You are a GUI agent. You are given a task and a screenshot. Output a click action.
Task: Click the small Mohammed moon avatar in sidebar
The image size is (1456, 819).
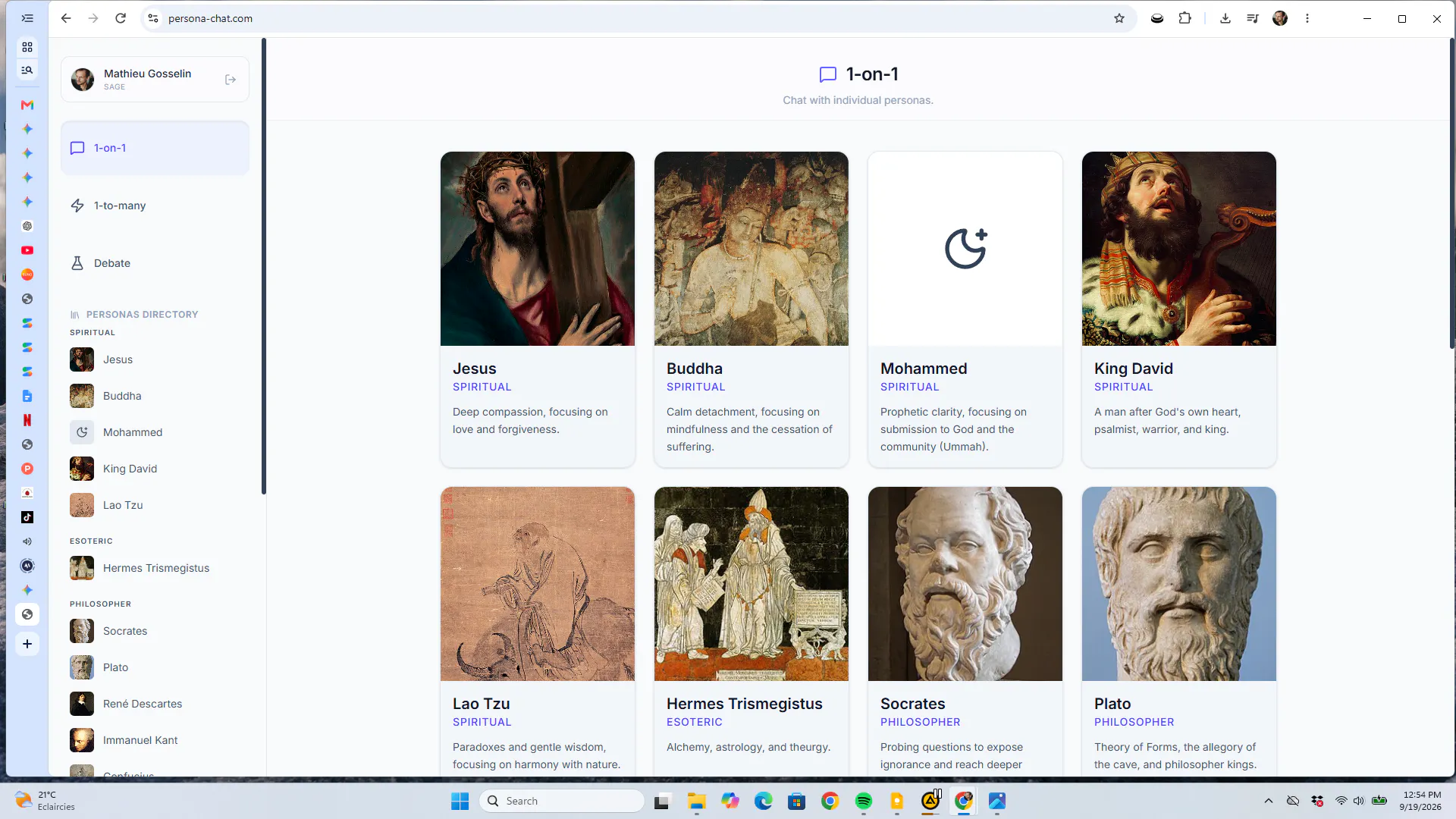[x=82, y=432]
